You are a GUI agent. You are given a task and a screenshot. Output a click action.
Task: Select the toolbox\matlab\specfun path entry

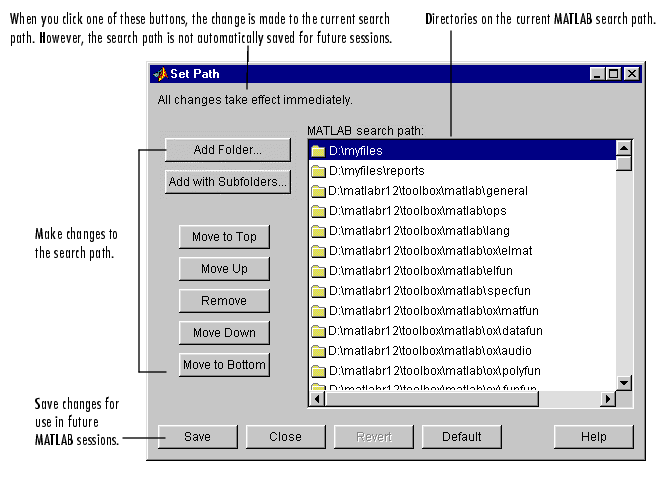pyautogui.click(x=462, y=291)
